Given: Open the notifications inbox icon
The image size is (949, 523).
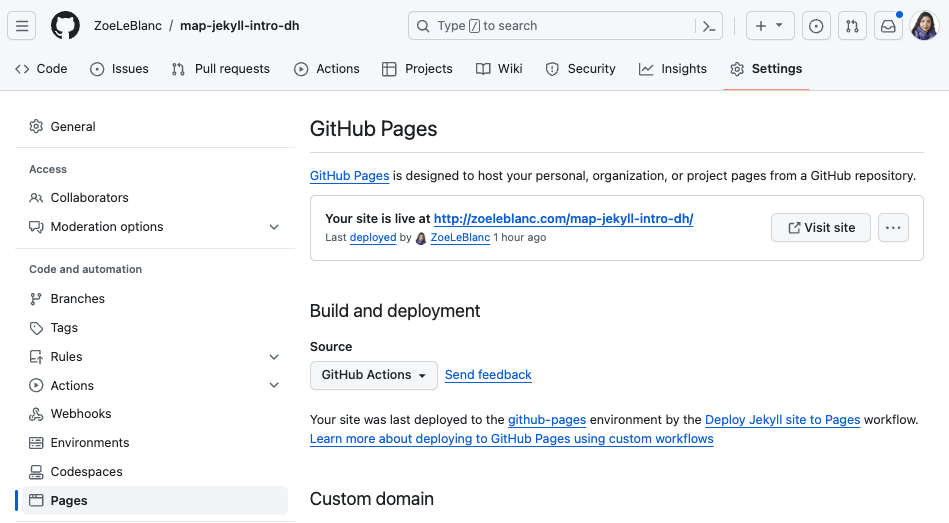Looking at the screenshot, I should tap(888, 26).
